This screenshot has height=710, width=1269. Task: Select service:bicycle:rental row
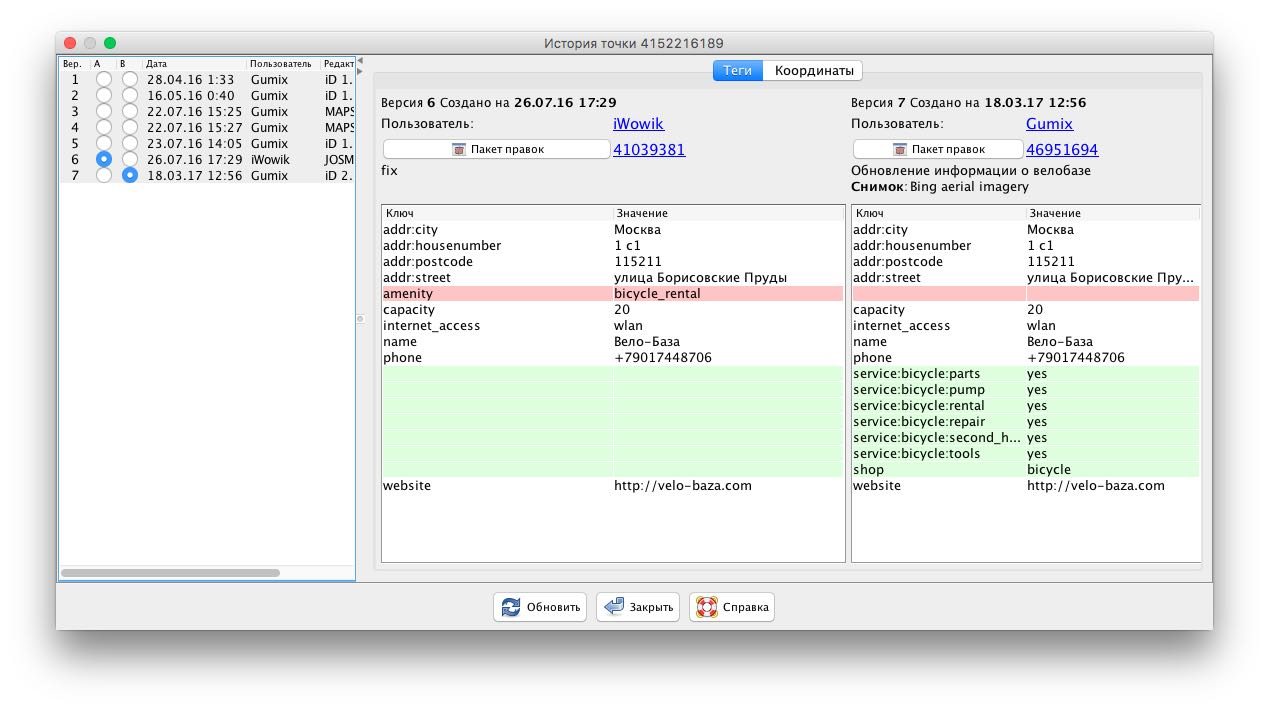point(1026,406)
